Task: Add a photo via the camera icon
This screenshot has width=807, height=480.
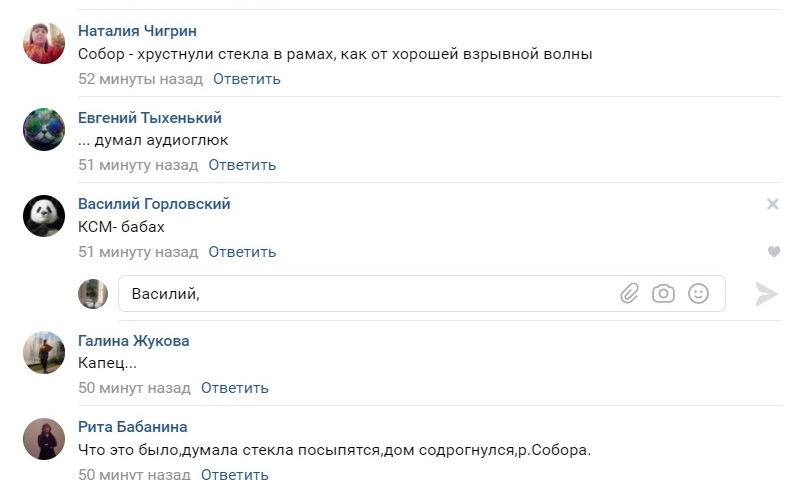Action: pyautogui.click(x=663, y=294)
